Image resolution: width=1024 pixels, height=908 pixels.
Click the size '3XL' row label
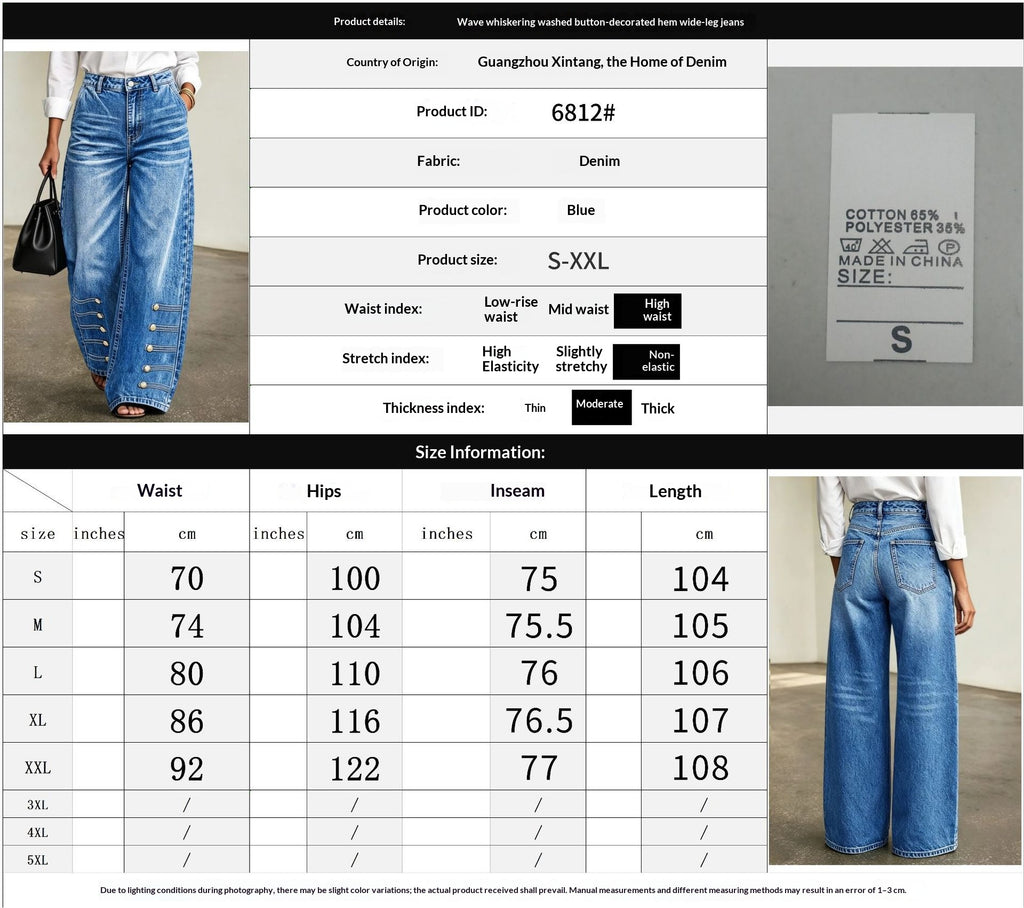coord(37,805)
